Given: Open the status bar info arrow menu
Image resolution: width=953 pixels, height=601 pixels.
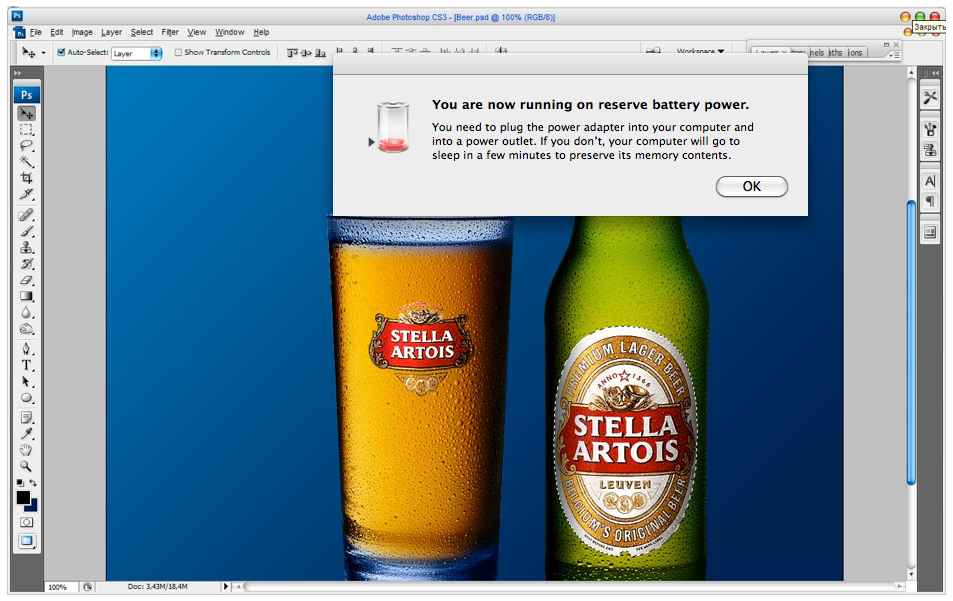Looking at the screenshot, I should (225, 587).
